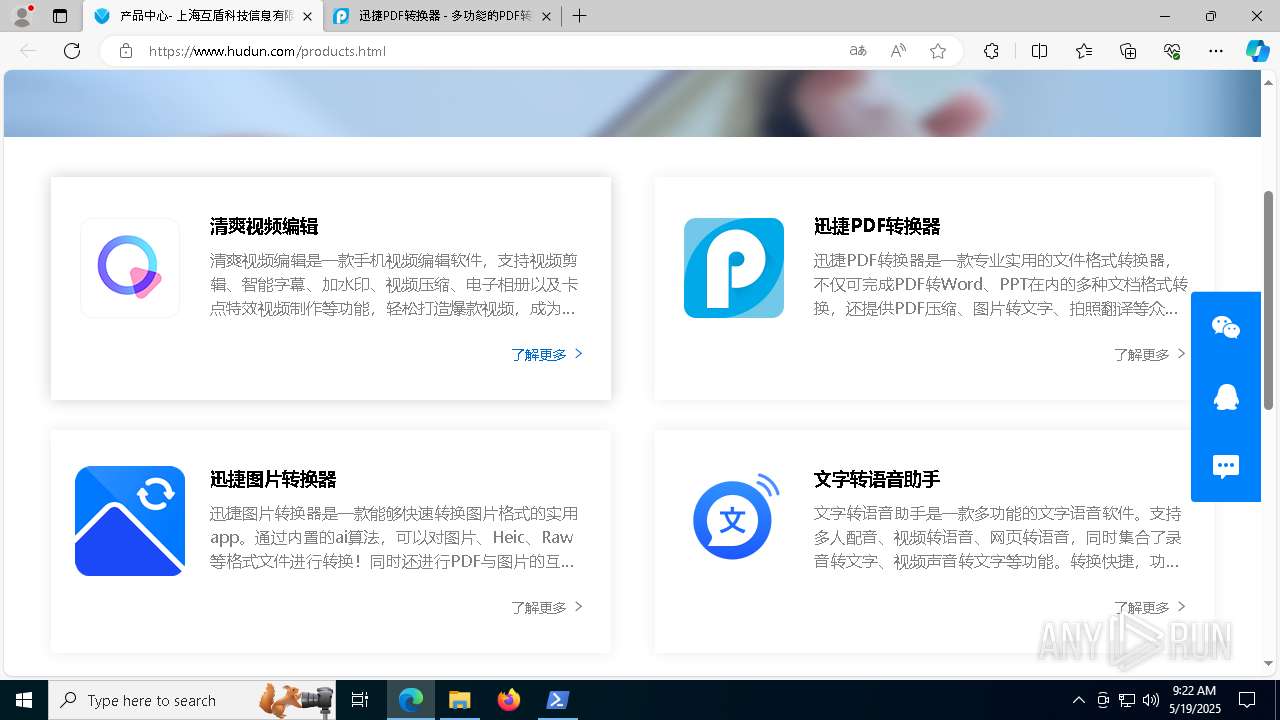The image size is (1280, 720).
Task: Open a new tab with plus button
Action: click(x=579, y=16)
